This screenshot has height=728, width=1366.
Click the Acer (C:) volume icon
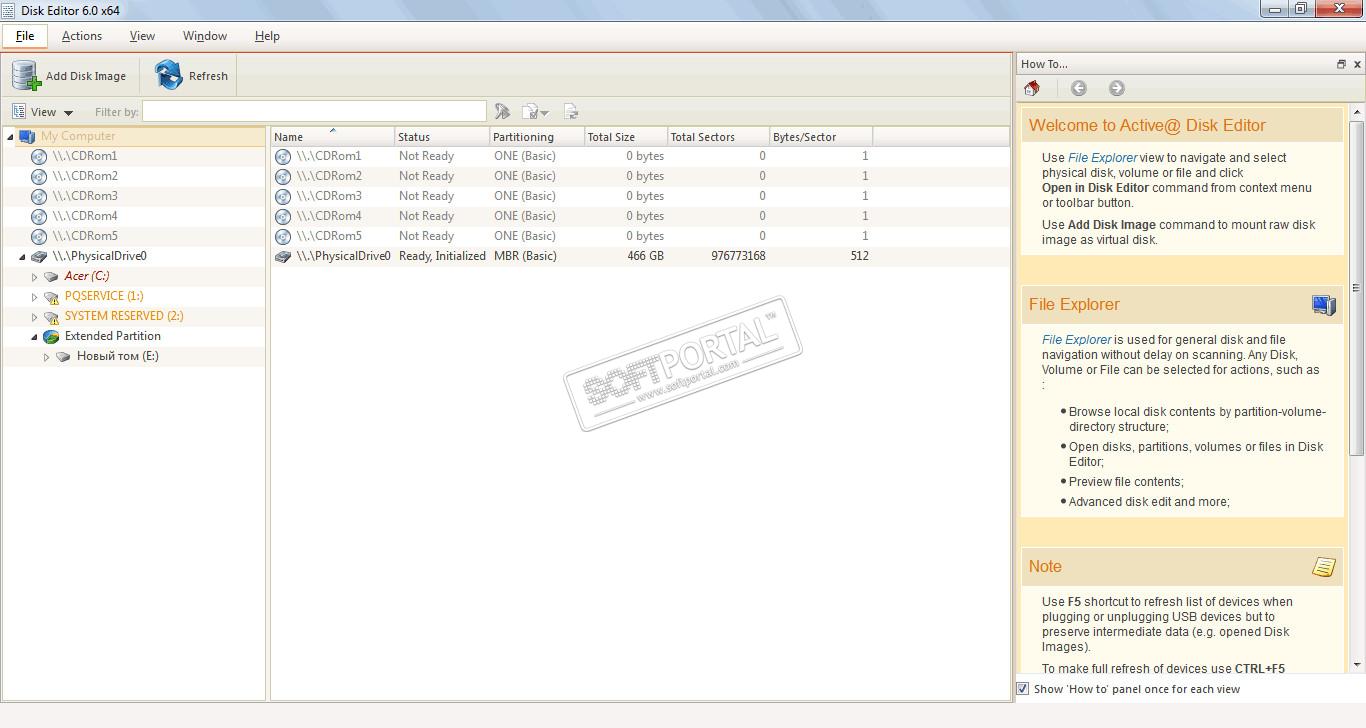pyautogui.click(x=51, y=276)
